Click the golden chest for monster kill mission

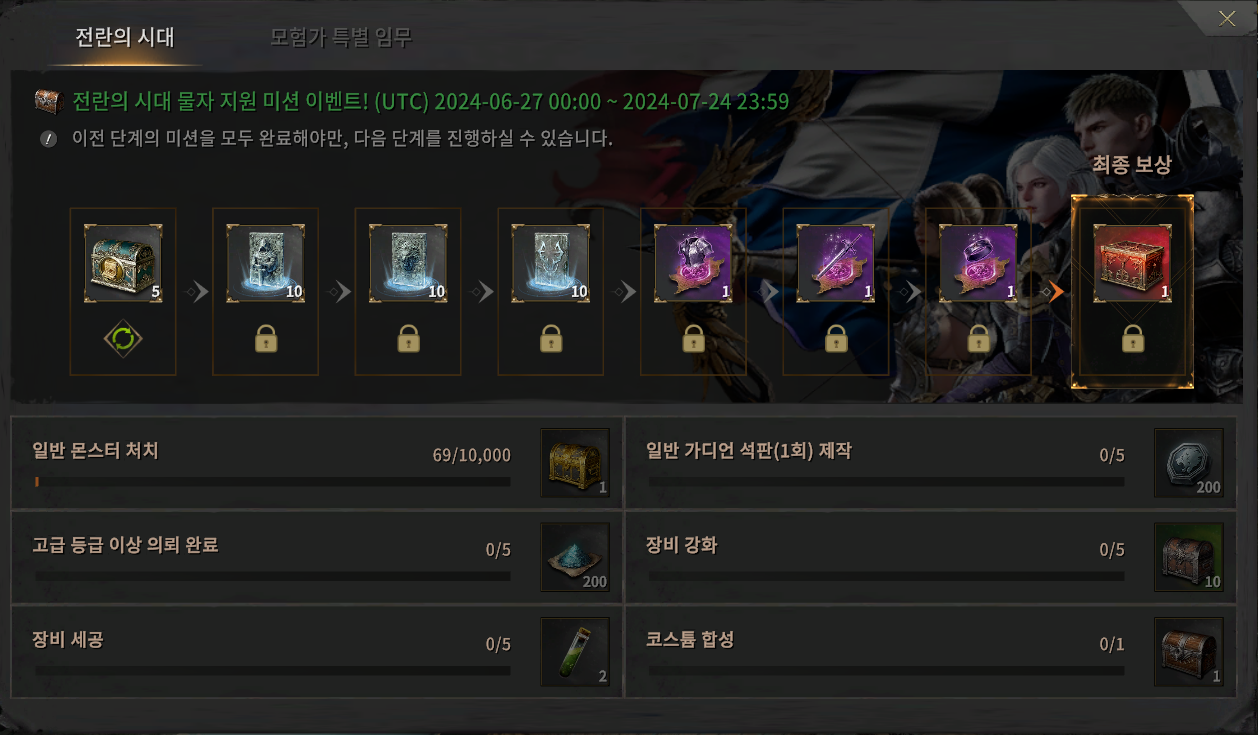tap(575, 463)
